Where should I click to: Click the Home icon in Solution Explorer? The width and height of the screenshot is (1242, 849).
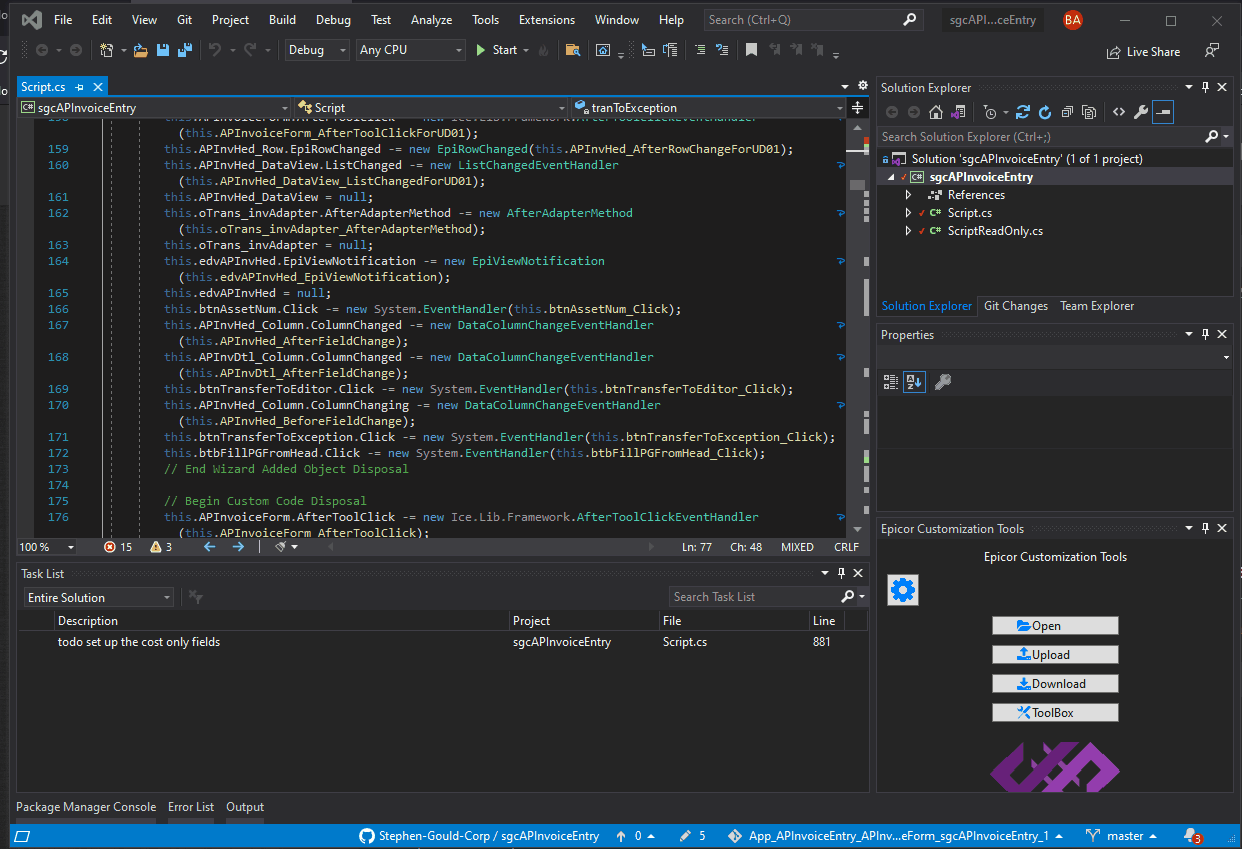click(x=936, y=112)
